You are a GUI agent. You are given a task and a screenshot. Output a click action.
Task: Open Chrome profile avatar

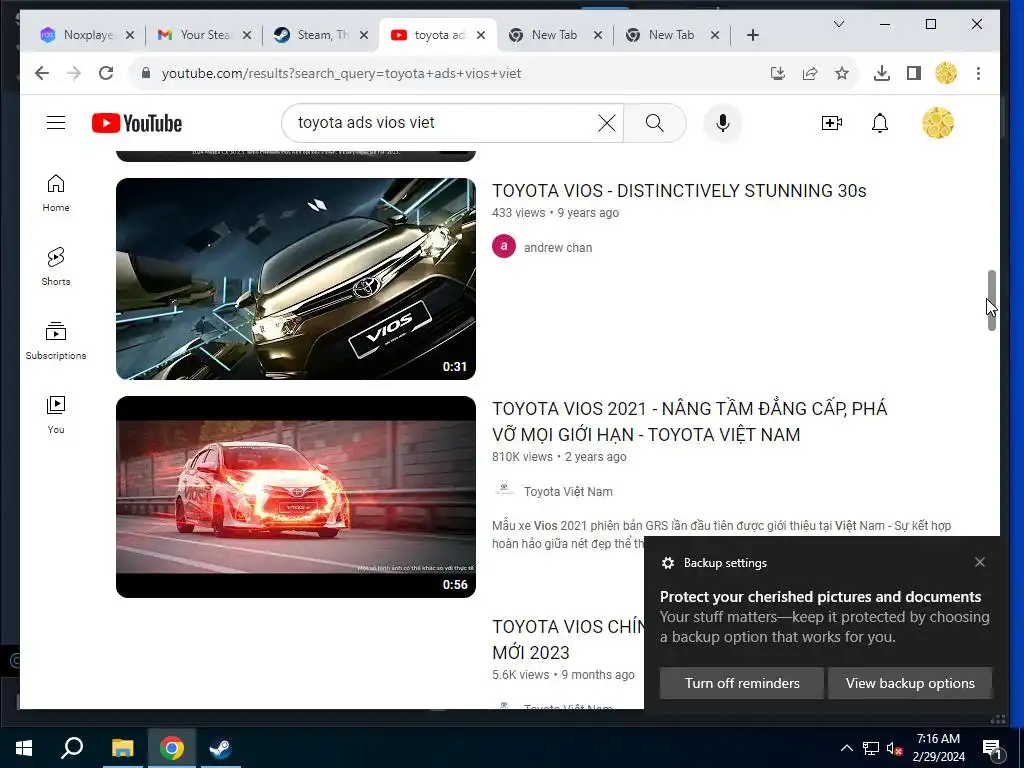pos(946,73)
